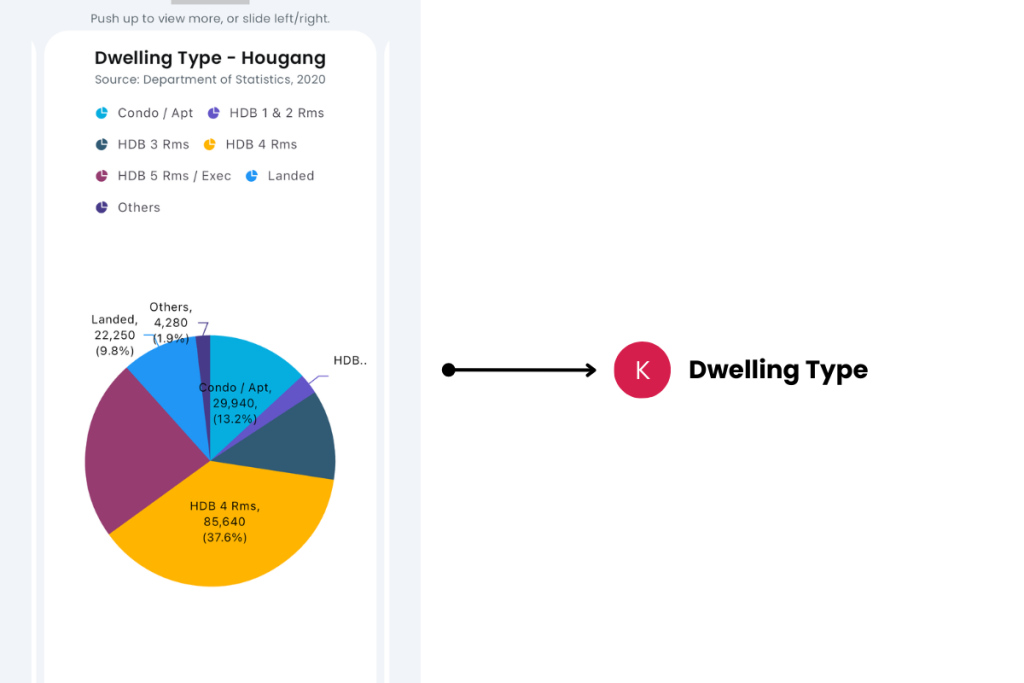The height and width of the screenshot is (683, 1024).
Task: Click the HDB 1 & 2 Rms legend icon
Action: point(213,113)
